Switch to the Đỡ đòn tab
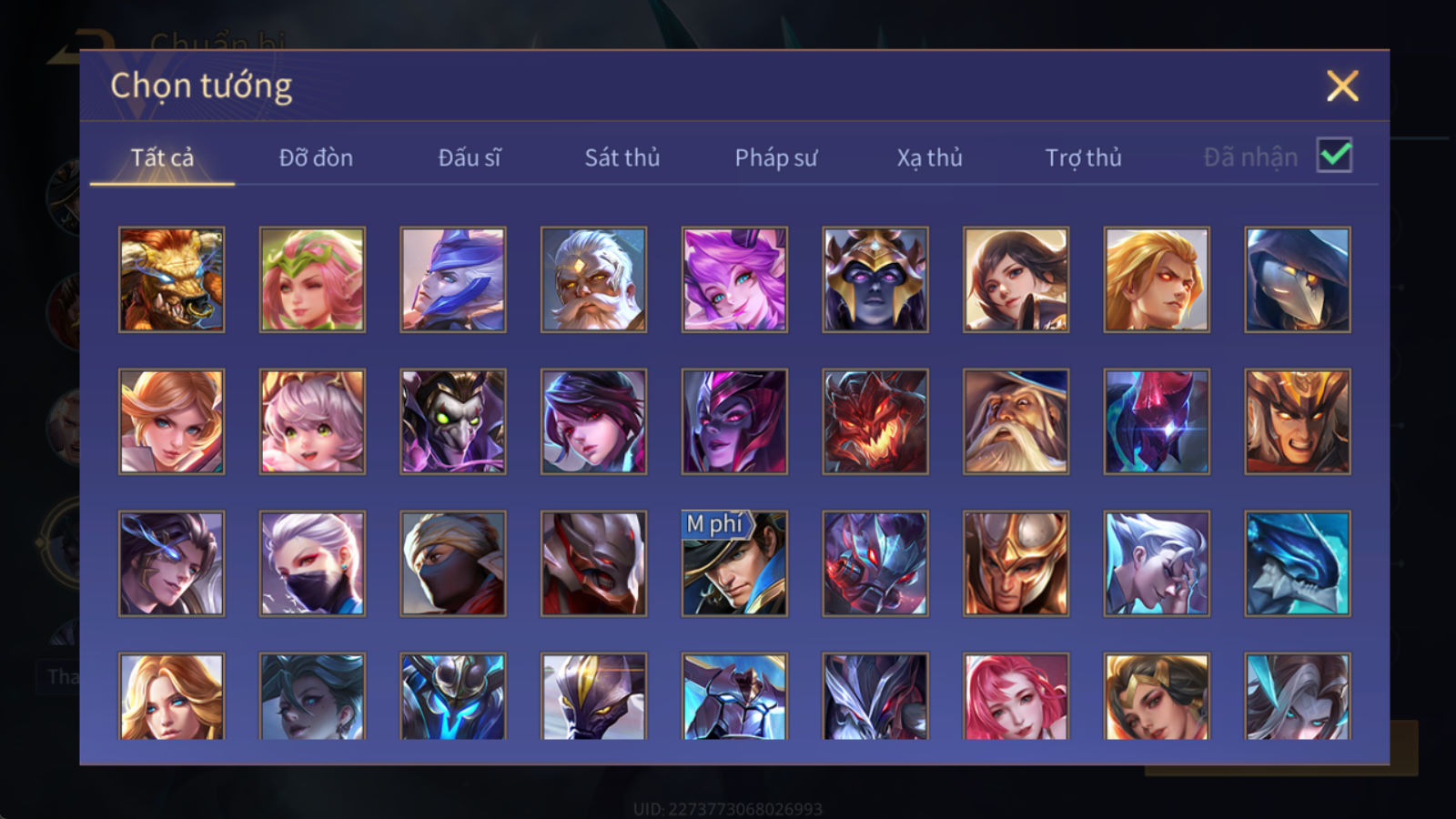The width and height of the screenshot is (1456, 819). click(316, 157)
